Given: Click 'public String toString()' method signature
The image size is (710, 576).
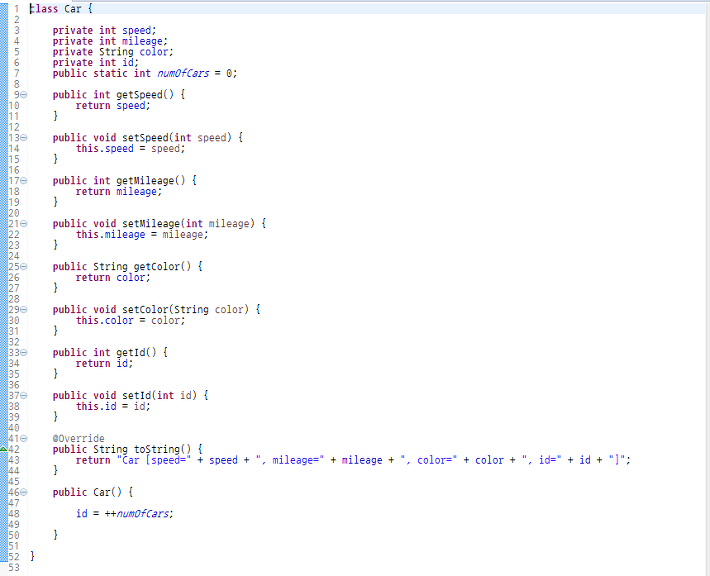Looking at the screenshot, I should tap(127, 449).
